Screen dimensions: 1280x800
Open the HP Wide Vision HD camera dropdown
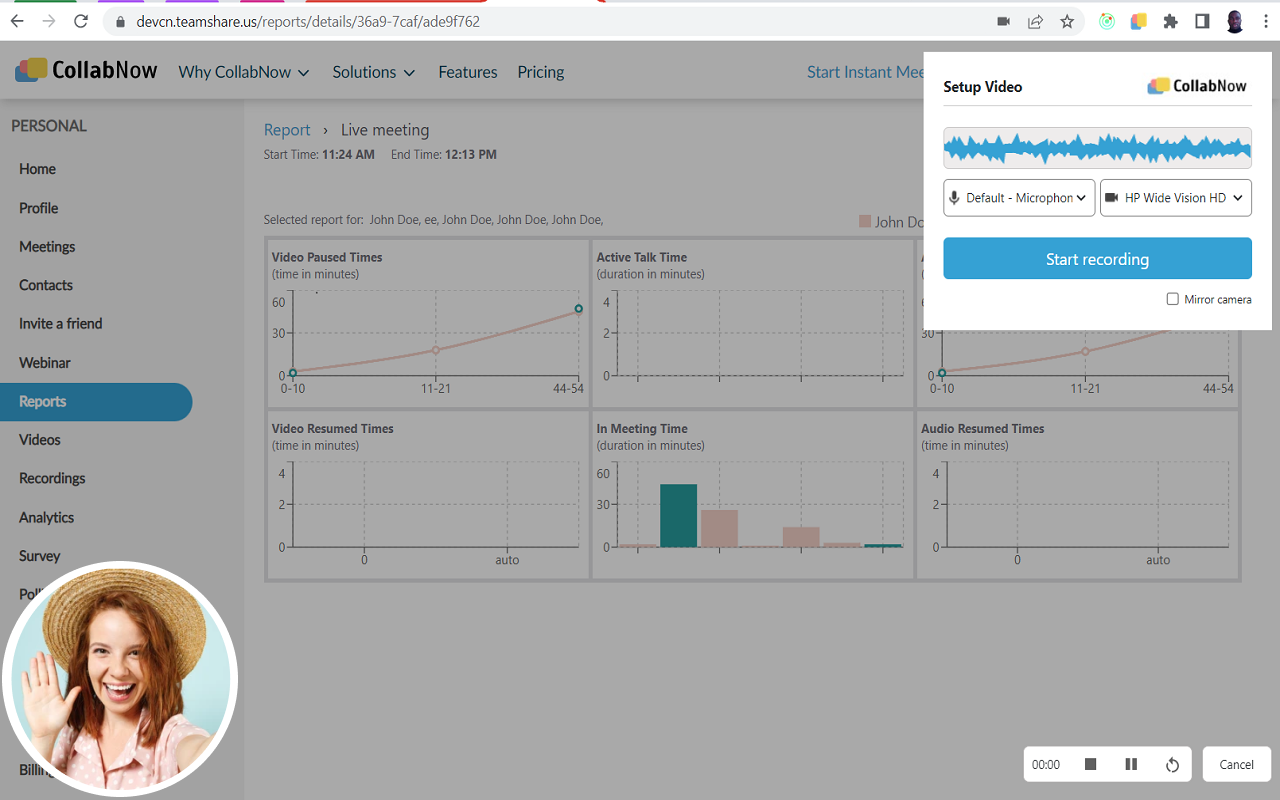1175,198
